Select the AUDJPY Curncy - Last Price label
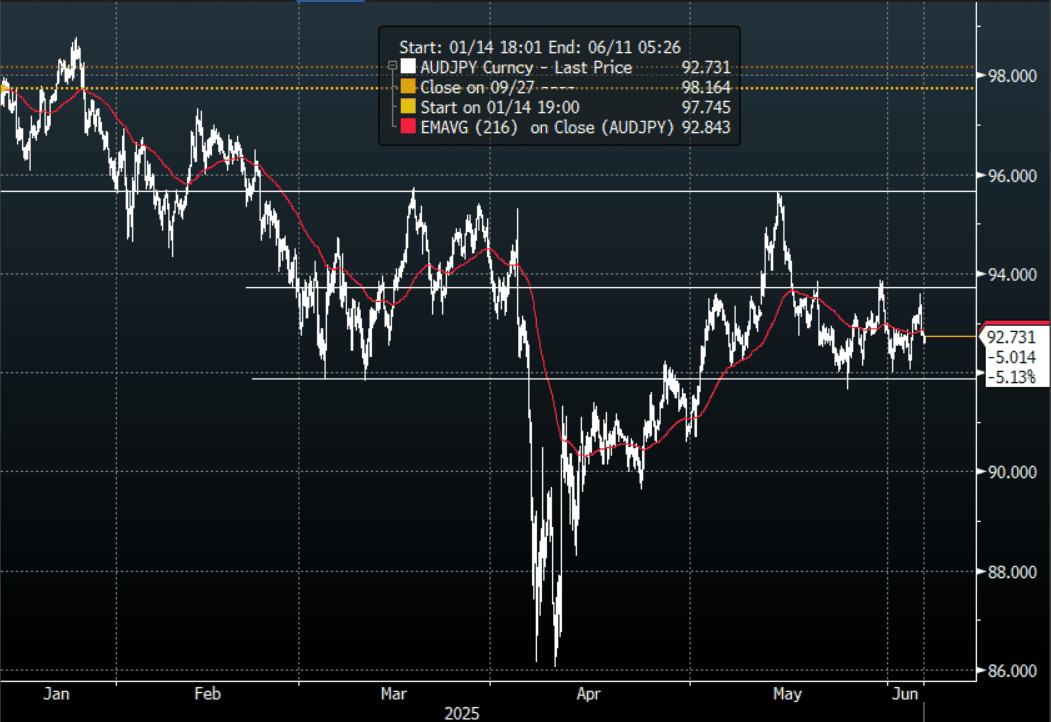1051x722 pixels. pos(526,68)
